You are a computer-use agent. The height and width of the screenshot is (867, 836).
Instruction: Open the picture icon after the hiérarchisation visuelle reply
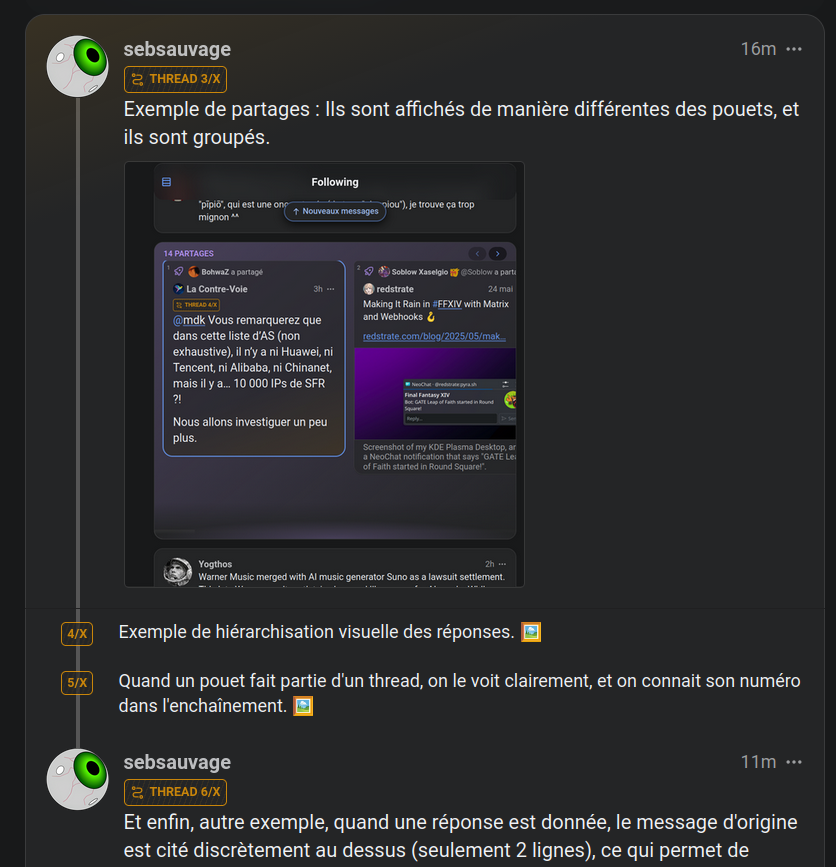(x=531, y=632)
